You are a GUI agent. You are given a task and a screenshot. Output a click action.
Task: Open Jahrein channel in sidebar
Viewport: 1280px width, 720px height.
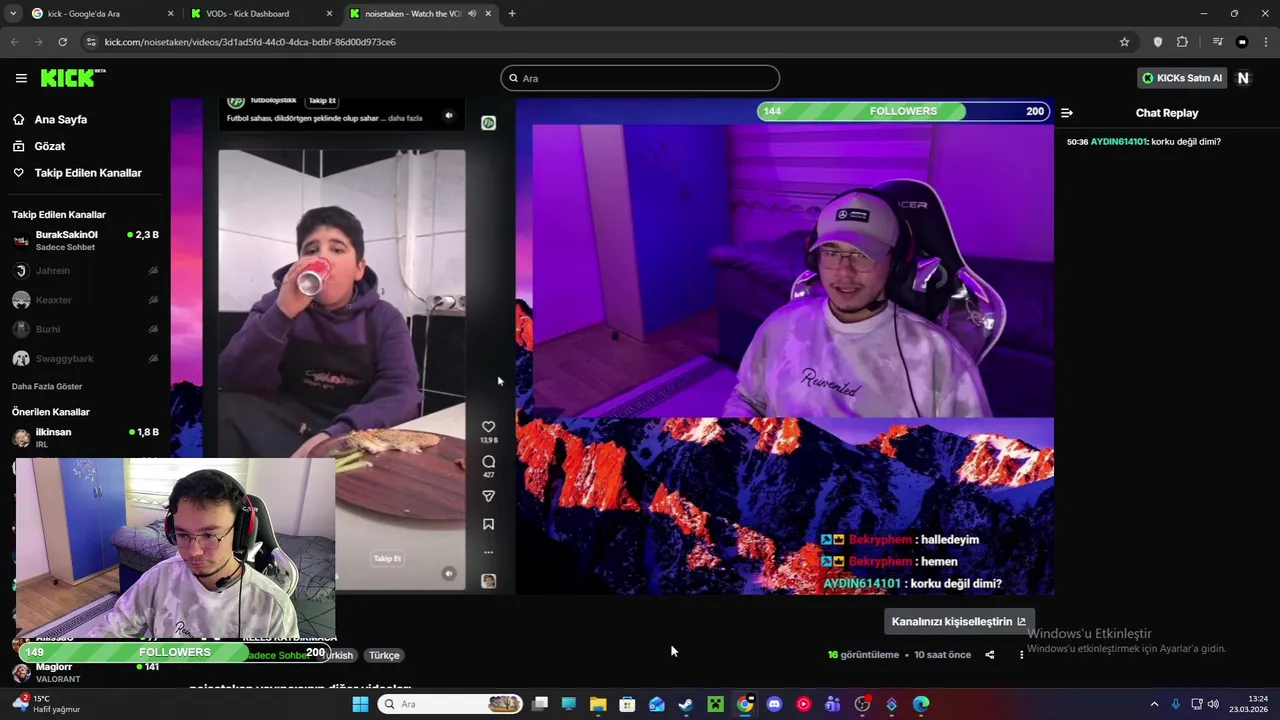pyautogui.click(x=85, y=271)
